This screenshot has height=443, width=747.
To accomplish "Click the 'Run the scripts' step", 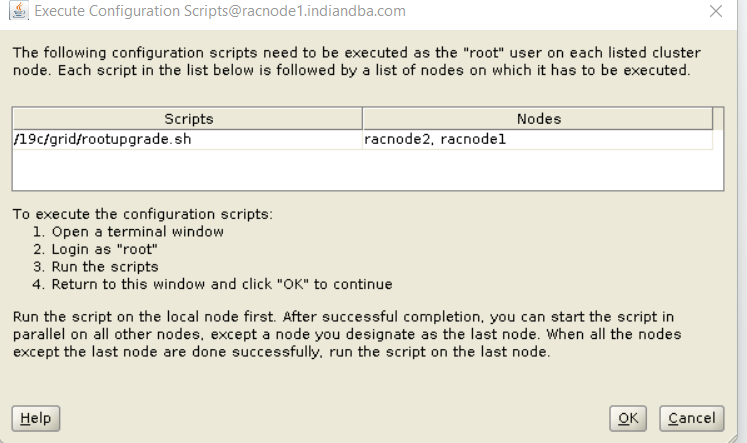I will (x=96, y=267).
